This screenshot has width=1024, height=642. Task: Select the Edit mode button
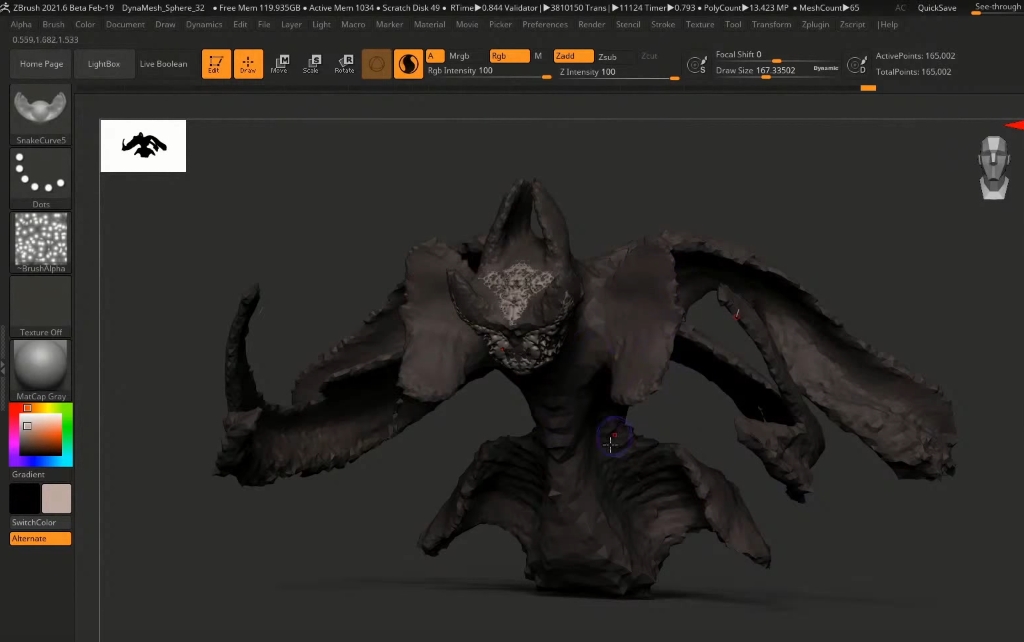[x=215, y=65]
